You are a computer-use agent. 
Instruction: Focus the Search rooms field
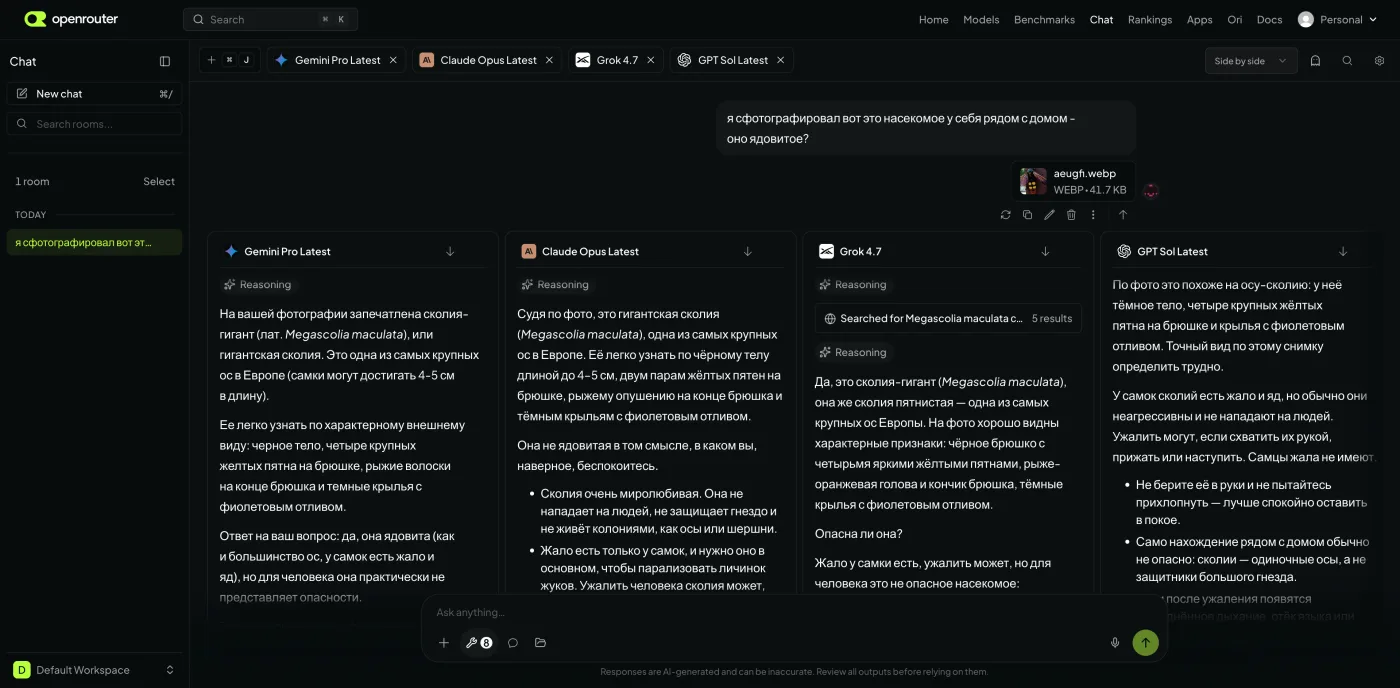click(94, 124)
